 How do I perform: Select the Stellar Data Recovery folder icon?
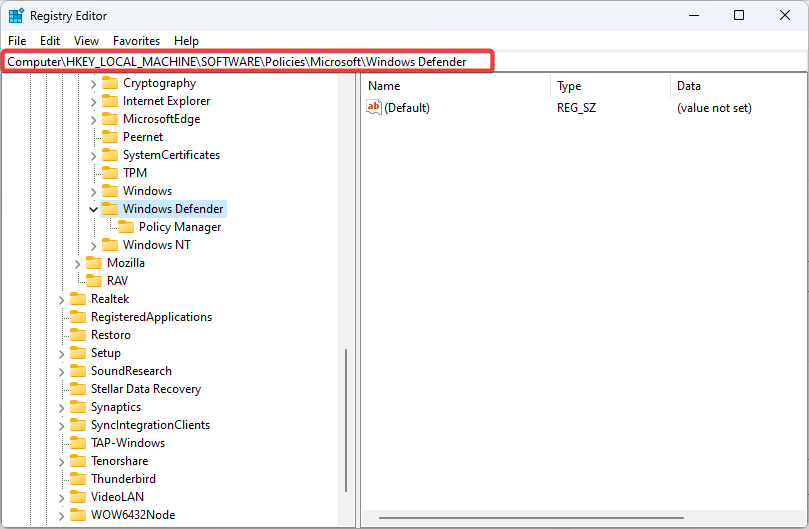(x=78, y=389)
